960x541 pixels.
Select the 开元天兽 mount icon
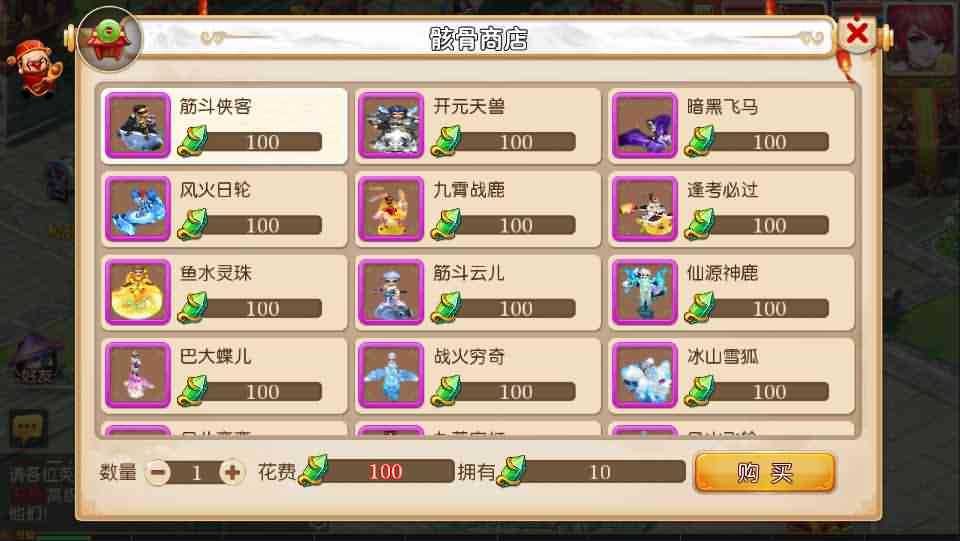[x=391, y=125]
